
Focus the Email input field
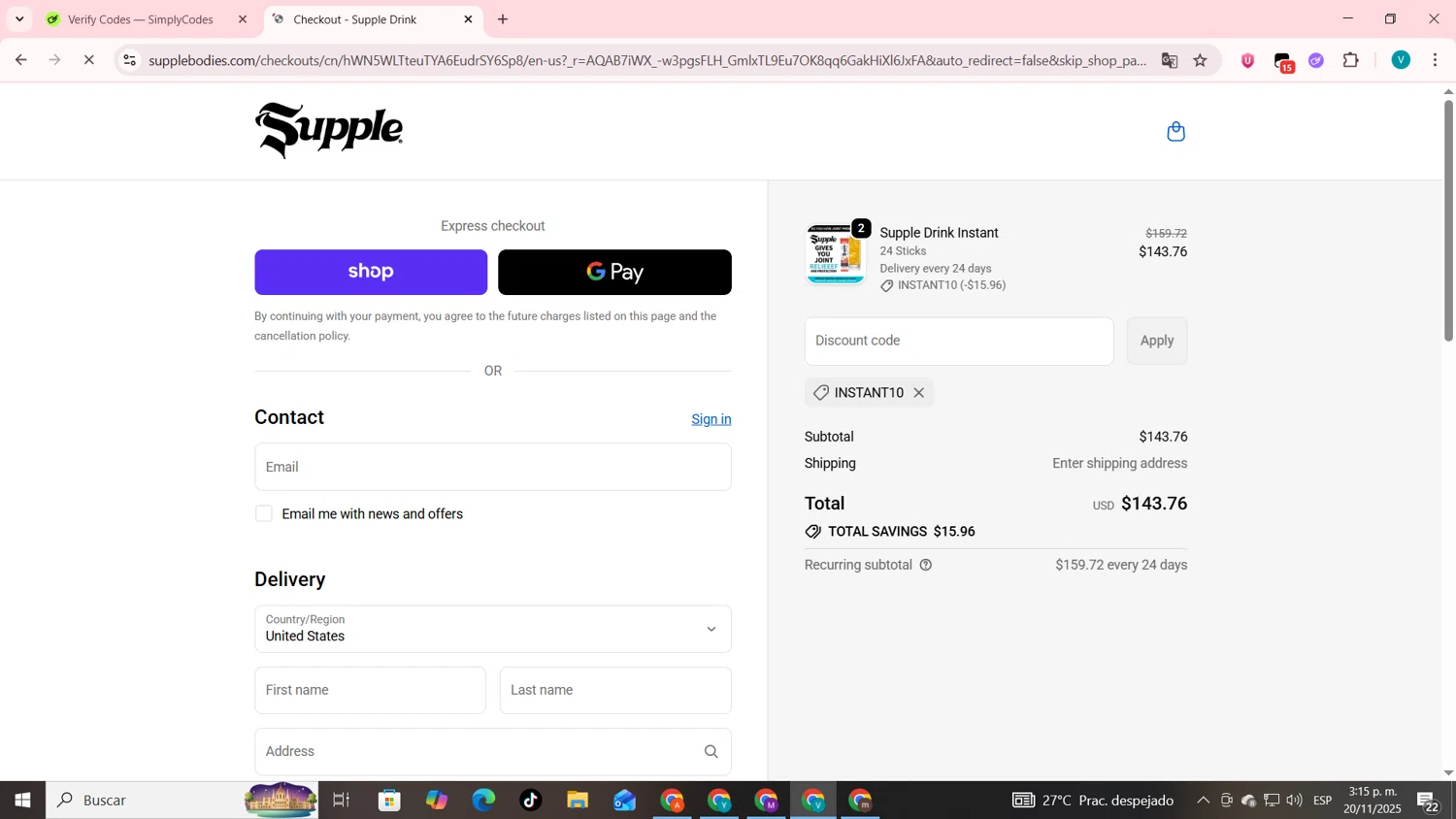tap(493, 467)
